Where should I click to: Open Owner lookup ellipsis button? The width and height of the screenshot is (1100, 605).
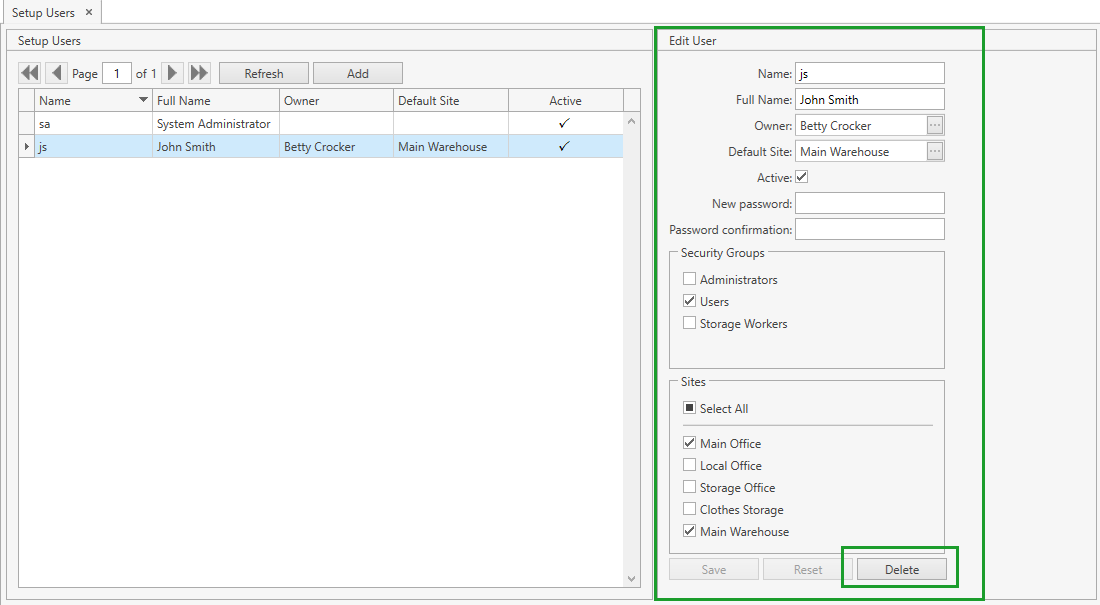coord(935,125)
